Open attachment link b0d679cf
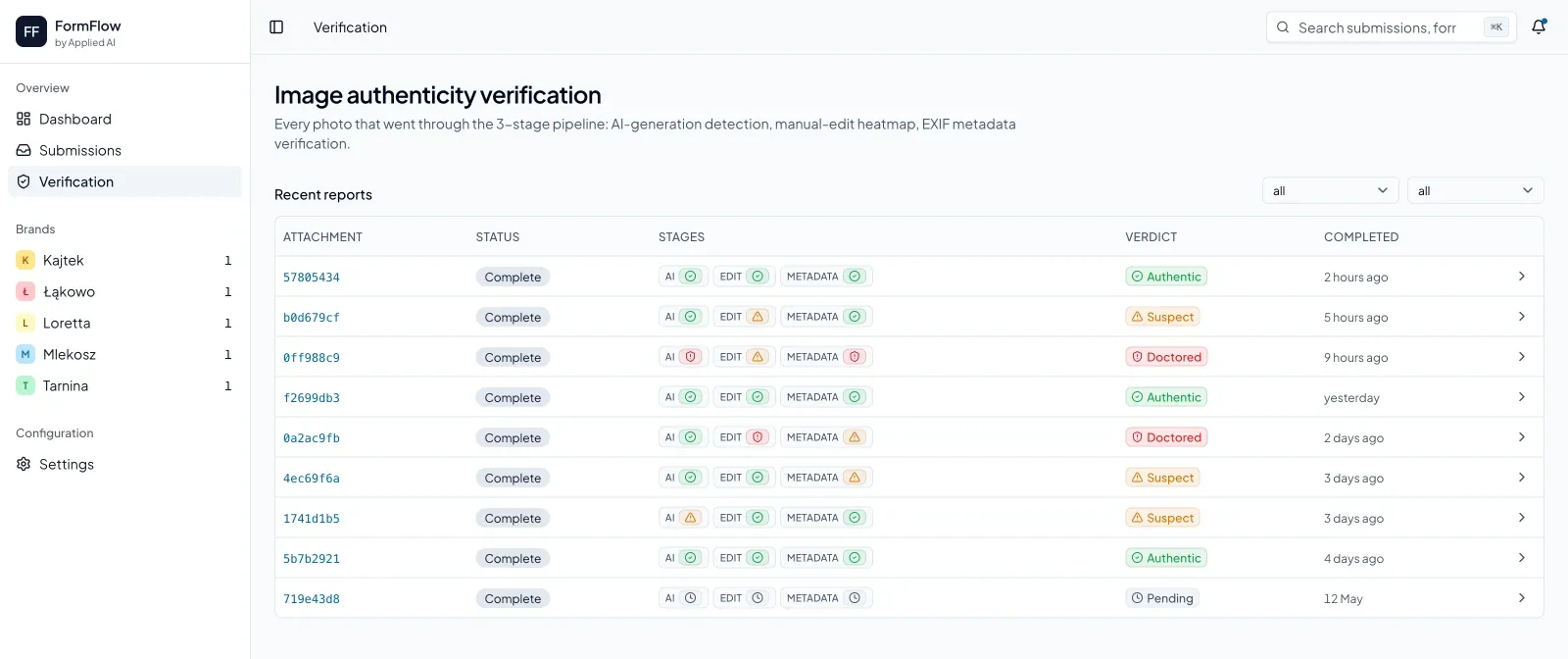Image resolution: width=1568 pixels, height=659 pixels. (312, 318)
